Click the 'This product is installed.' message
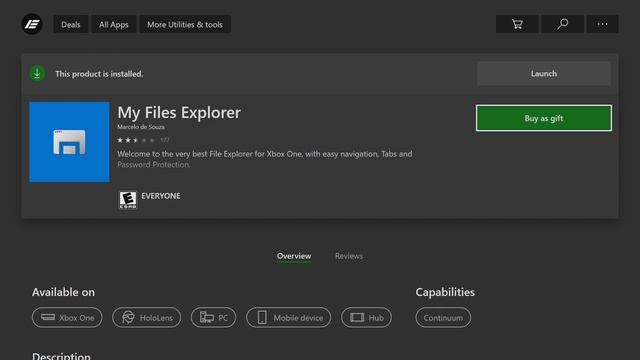The height and width of the screenshot is (360, 640). 99,74
